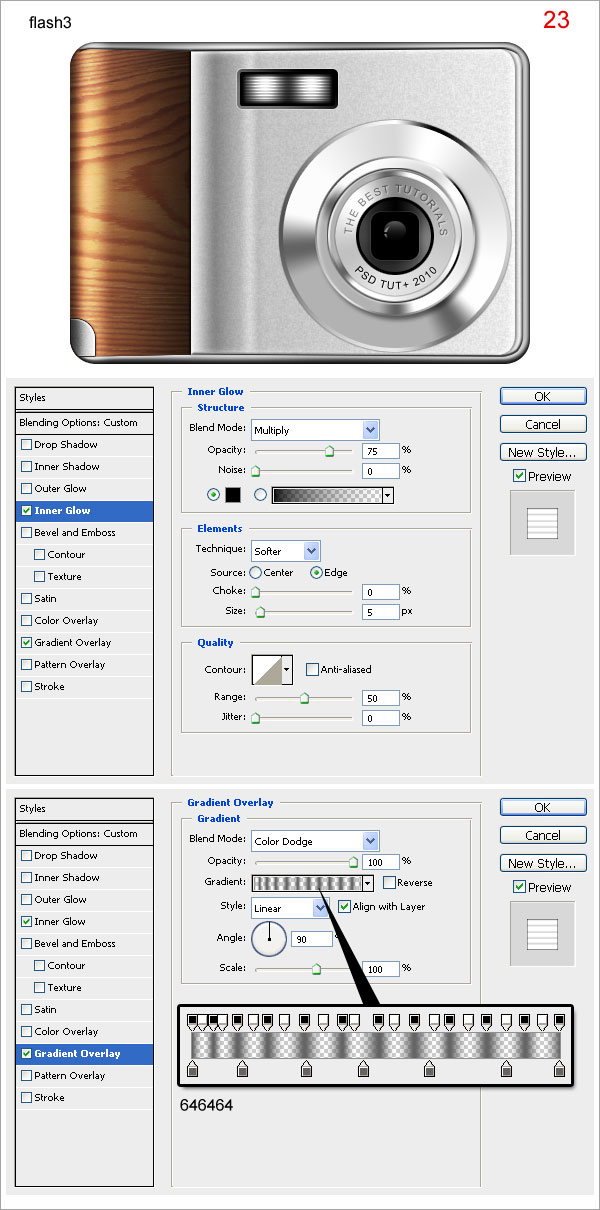Viewport: 600px width, 1210px height.
Task: Choose Edge as glow source
Action: tap(316, 573)
